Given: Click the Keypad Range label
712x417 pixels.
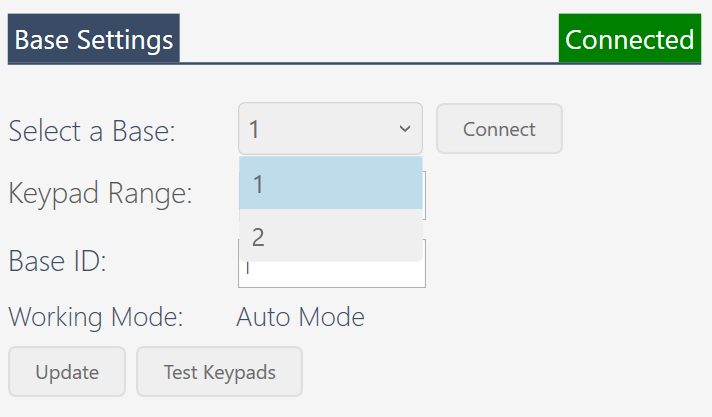Looking at the screenshot, I should [100, 194].
